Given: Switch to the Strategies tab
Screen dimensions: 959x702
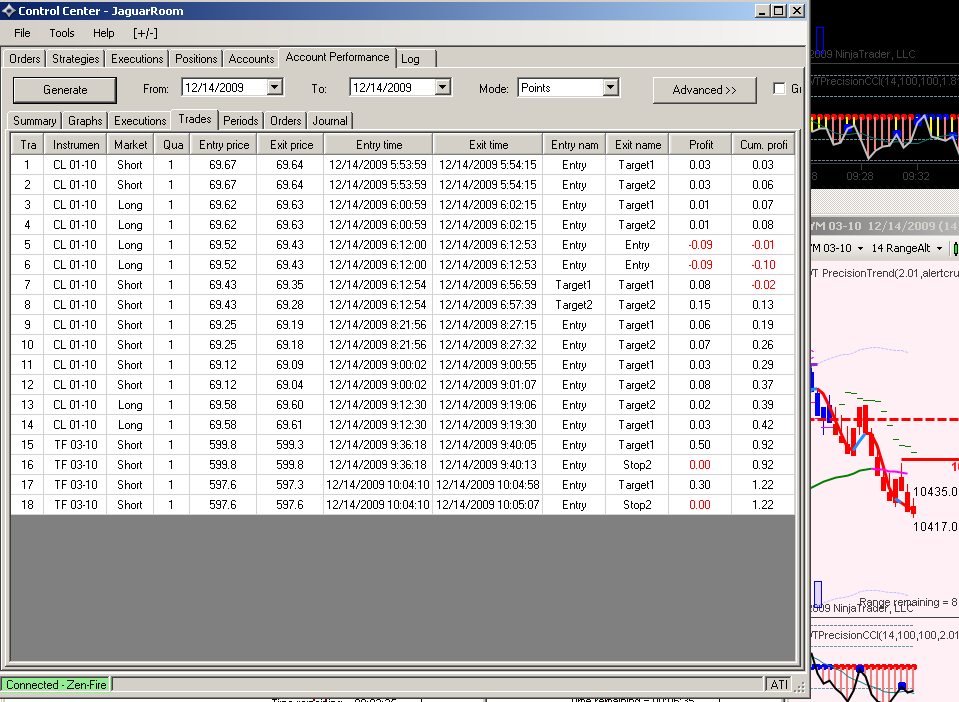Looking at the screenshot, I should click(75, 59).
